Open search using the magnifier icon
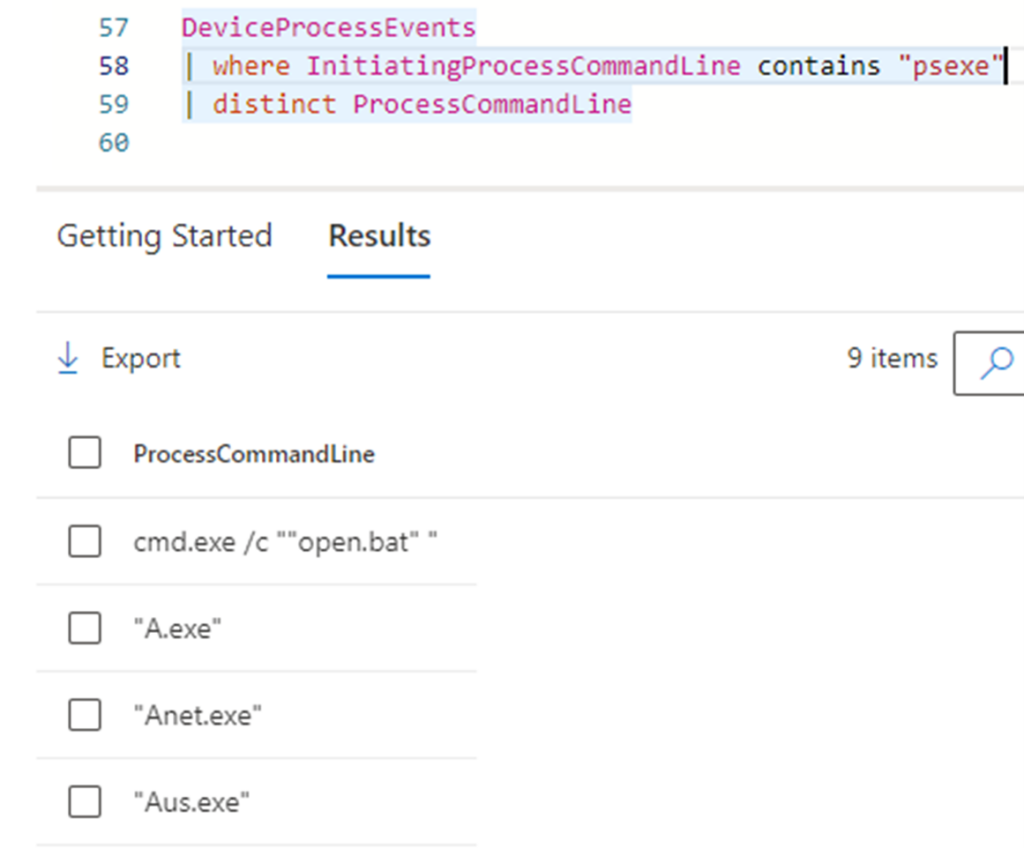1024x848 pixels. point(997,363)
